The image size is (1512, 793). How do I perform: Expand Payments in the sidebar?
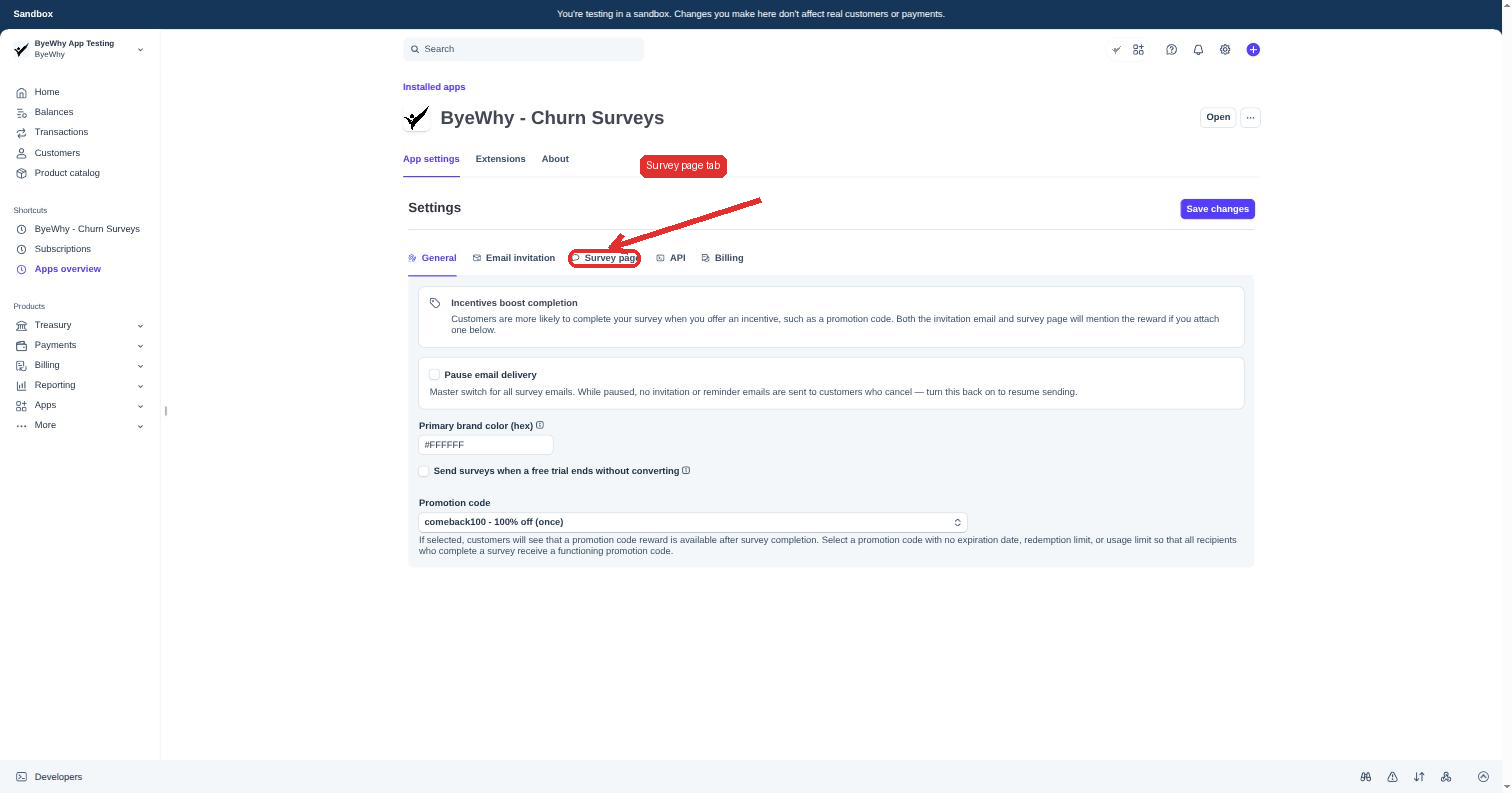[x=80, y=345]
